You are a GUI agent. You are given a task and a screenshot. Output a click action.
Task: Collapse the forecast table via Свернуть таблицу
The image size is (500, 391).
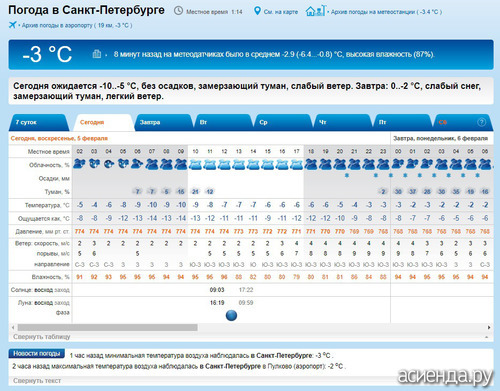pos(42,337)
